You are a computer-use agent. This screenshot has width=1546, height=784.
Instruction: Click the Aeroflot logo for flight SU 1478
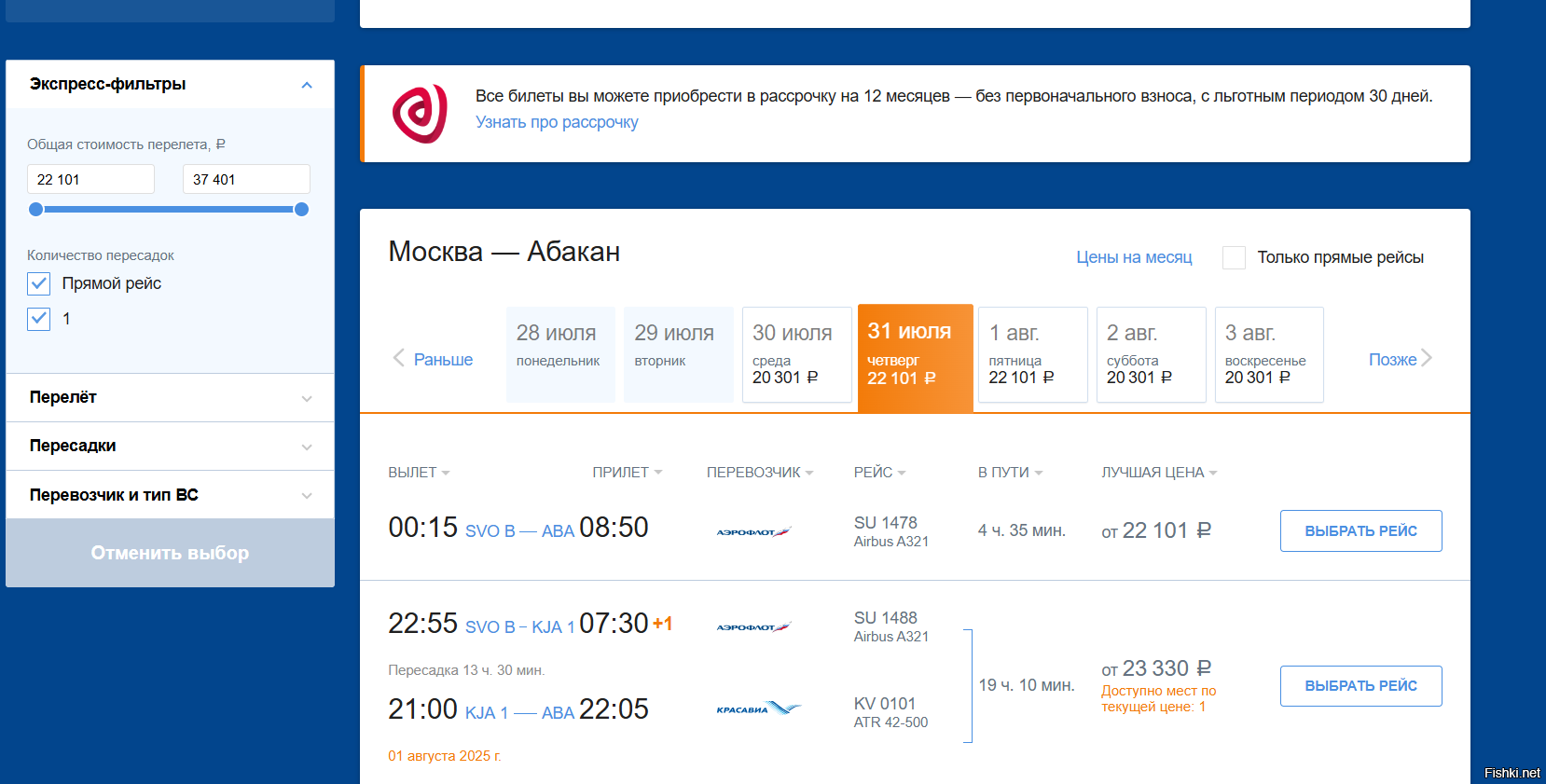[753, 531]
